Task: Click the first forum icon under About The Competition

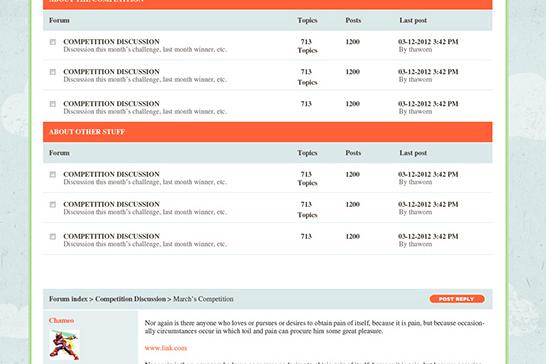Action: pos(53,42)
